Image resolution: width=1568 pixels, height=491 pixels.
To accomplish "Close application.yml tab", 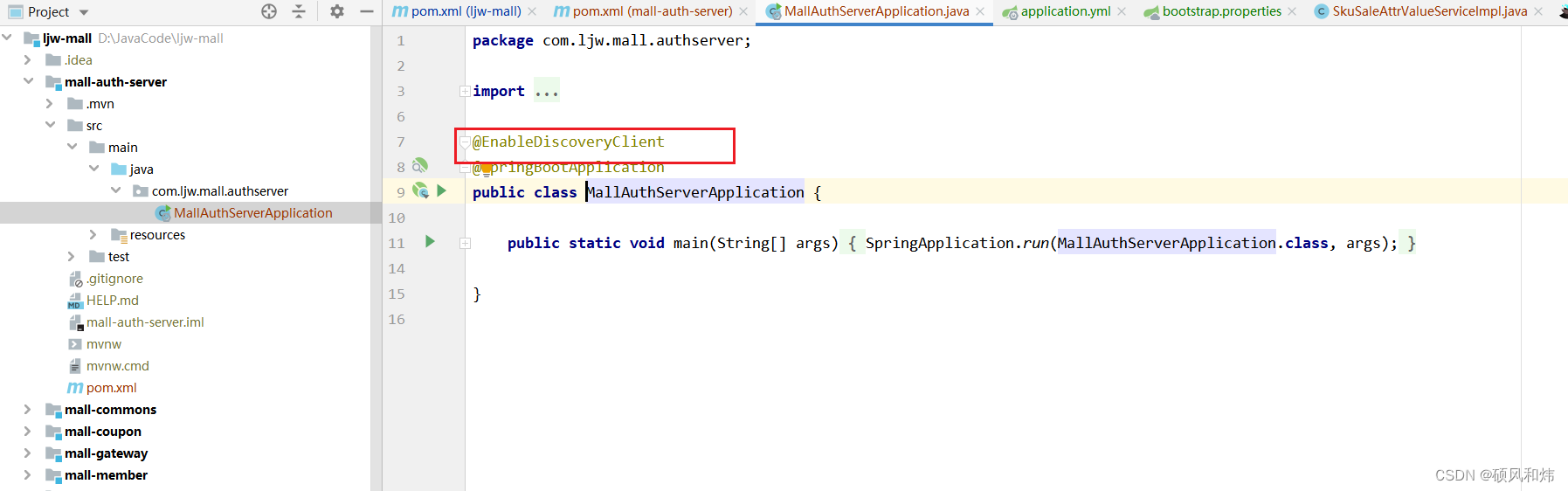I will pos(1122,11).
